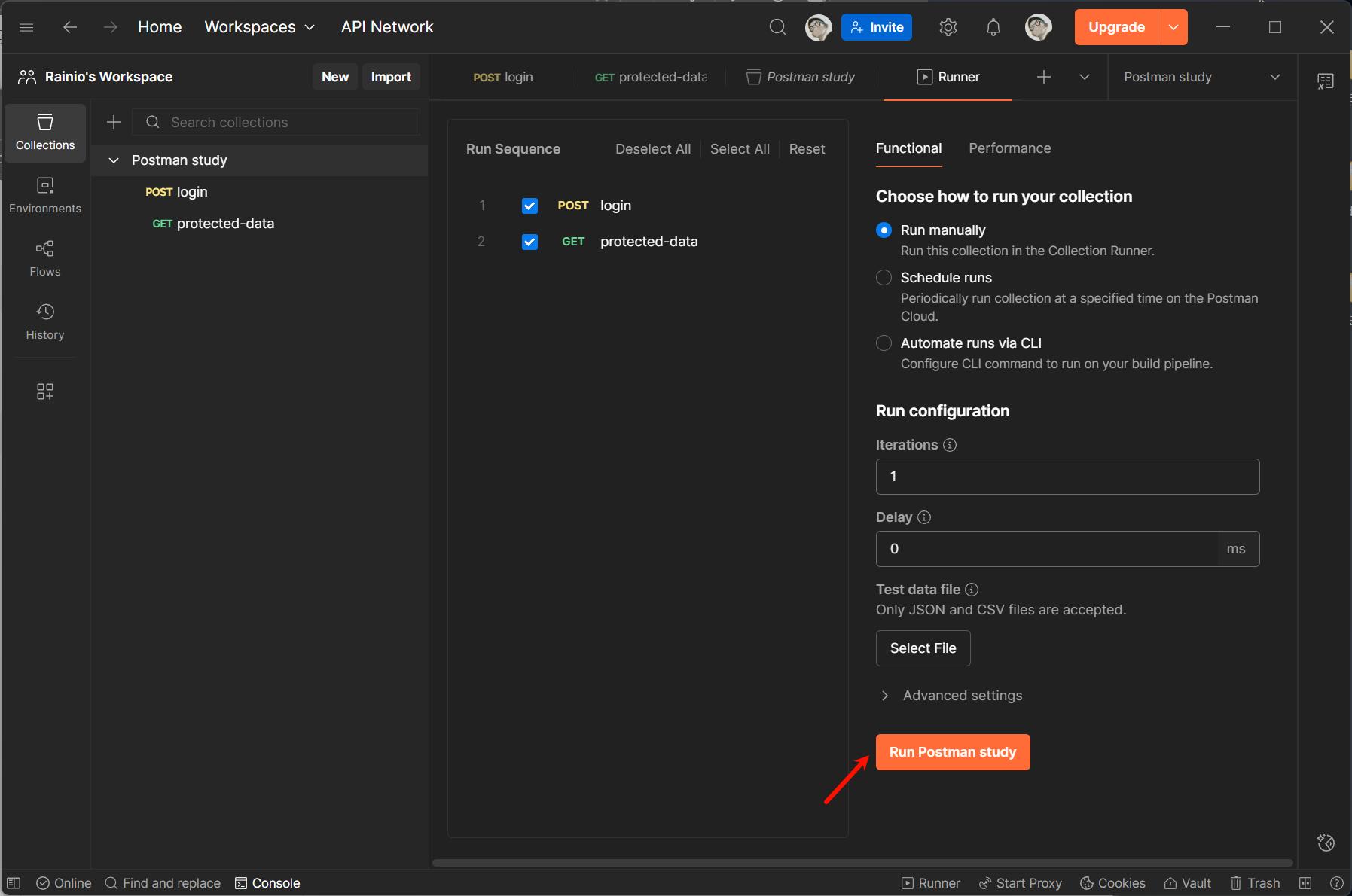Select the Schedule runs radio option
This screenshot has width=1352, height=896.
click(x=884, y=278)
